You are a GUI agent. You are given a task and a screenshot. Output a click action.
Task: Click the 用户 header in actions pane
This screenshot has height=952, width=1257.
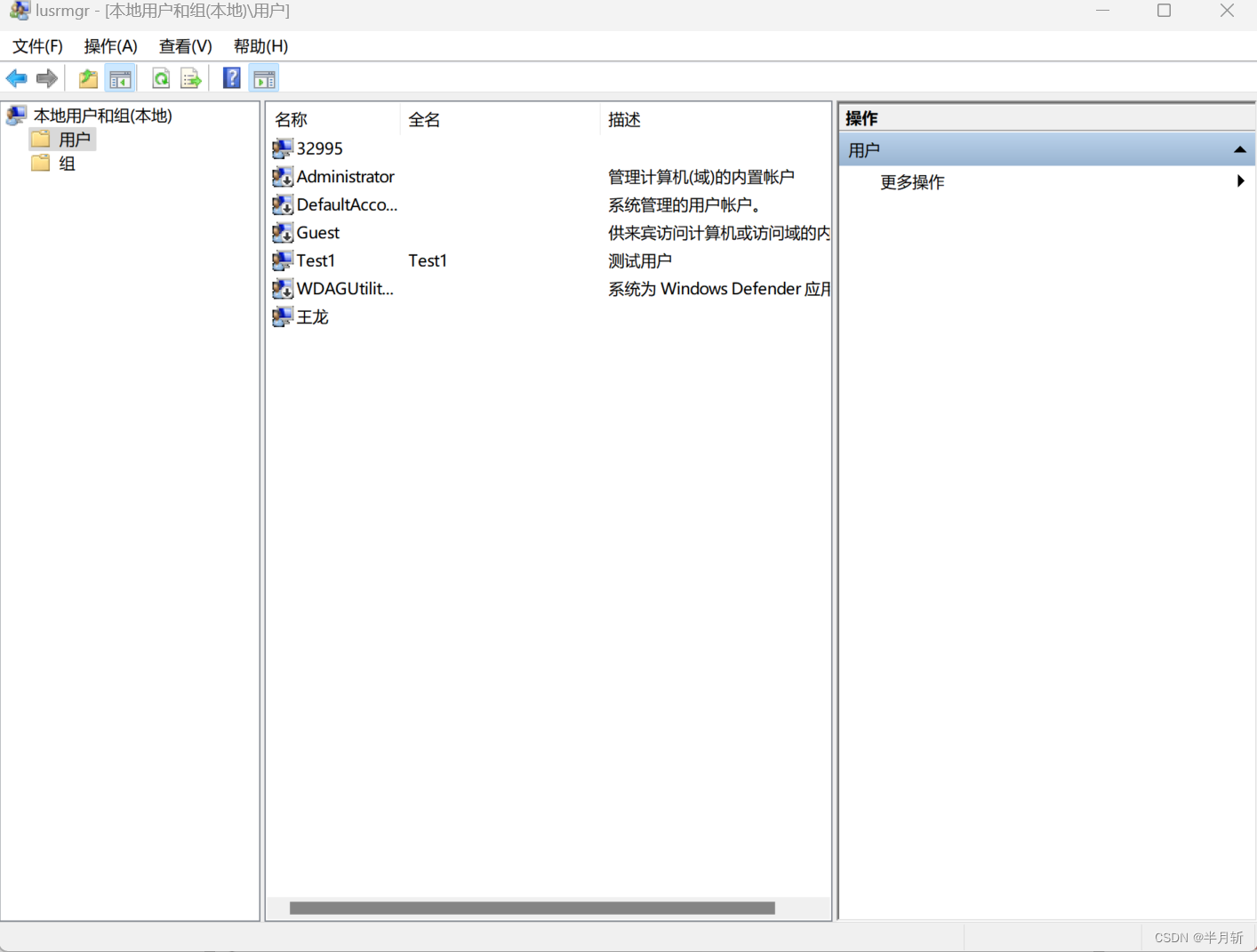[x=1046, y=149]
